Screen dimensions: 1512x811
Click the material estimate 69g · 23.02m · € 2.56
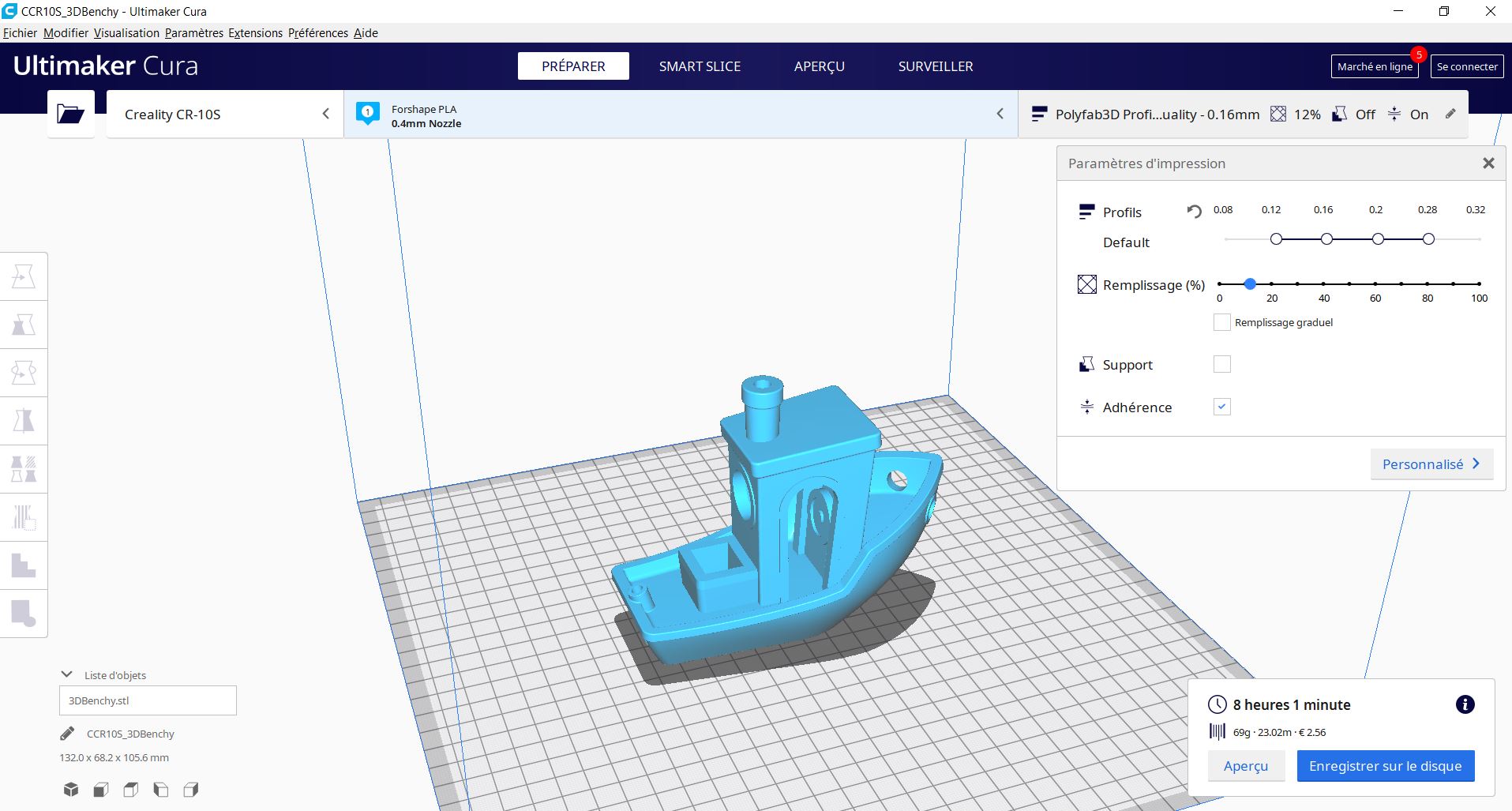tap(1279, 732)
